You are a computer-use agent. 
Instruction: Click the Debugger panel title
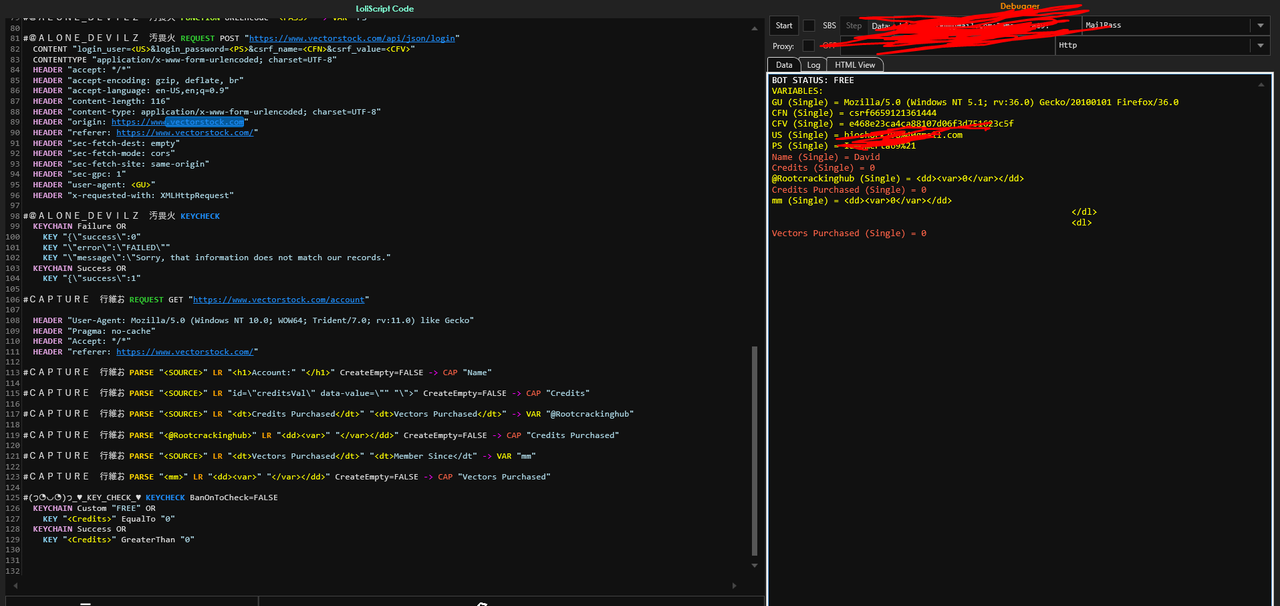[1020, 6]
